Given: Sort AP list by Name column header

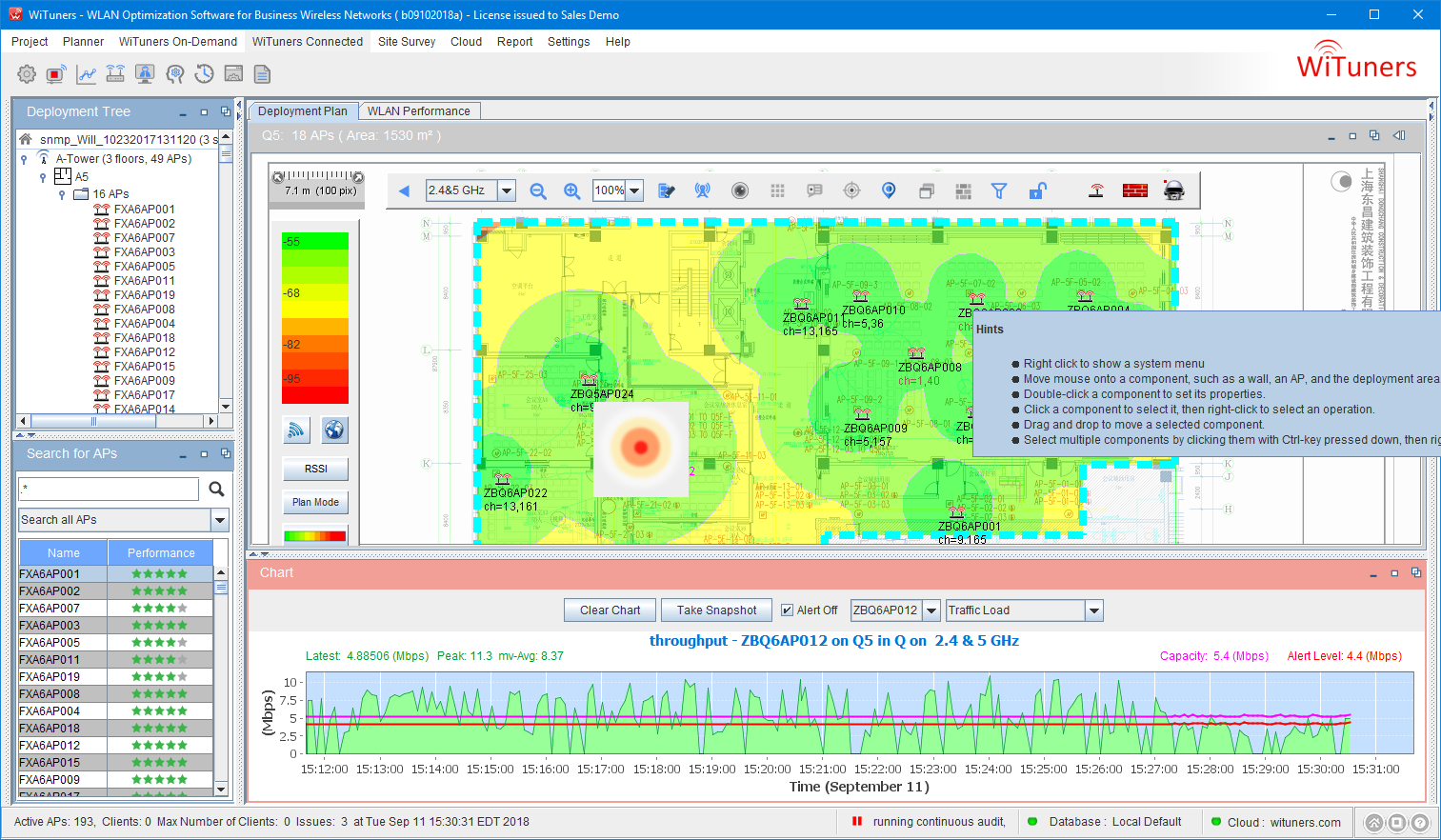Looking at the screenshot, I should (x=64, y=553).
